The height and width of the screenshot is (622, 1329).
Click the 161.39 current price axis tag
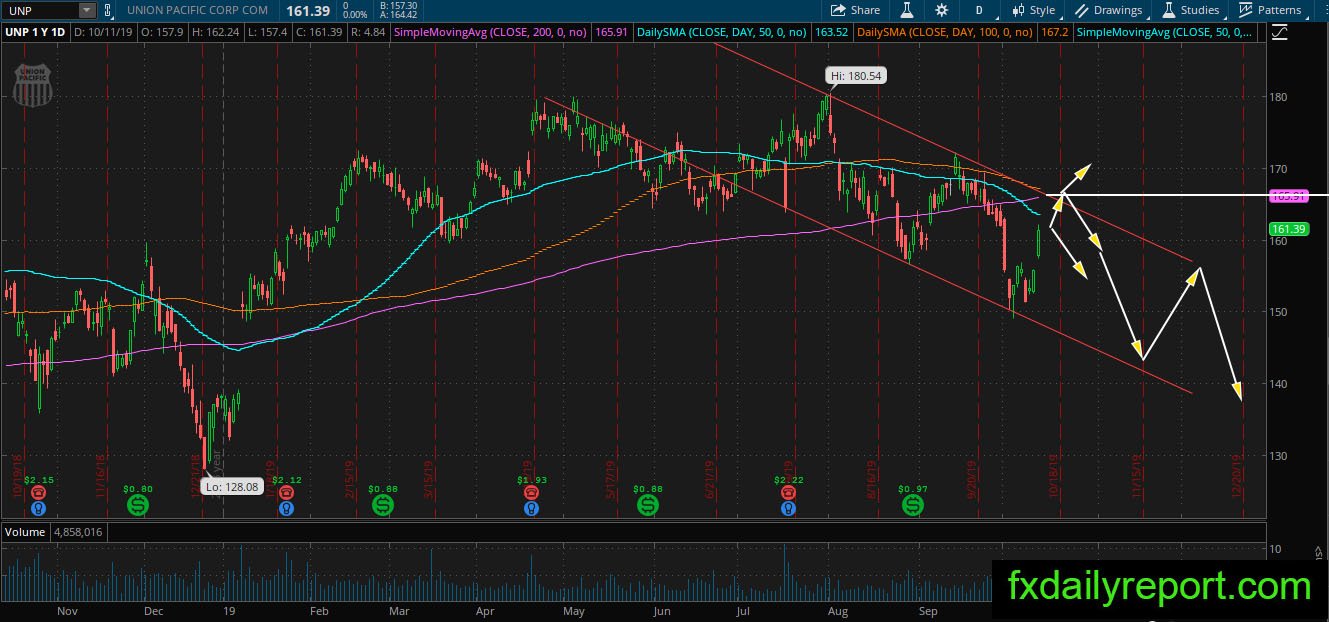(1288, 230)
